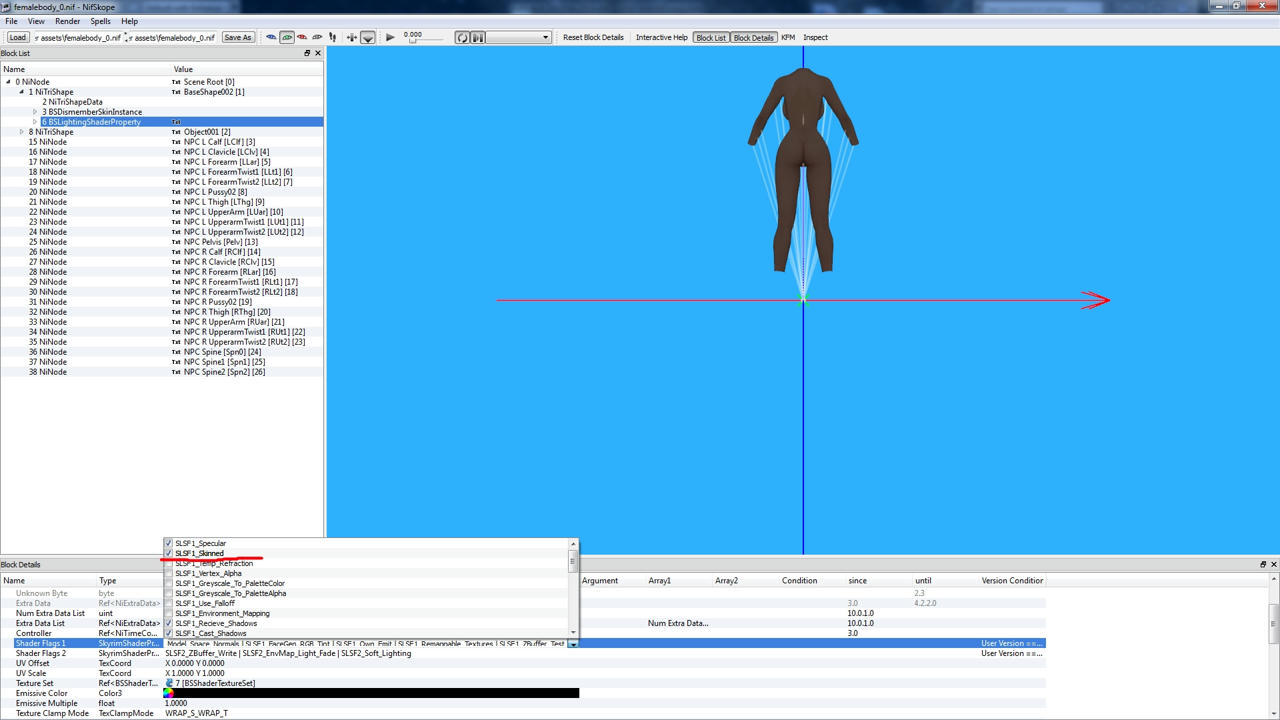
Task: Expand 3 BSDismemberSkinInstance node
Action: (x=35, y=112)
